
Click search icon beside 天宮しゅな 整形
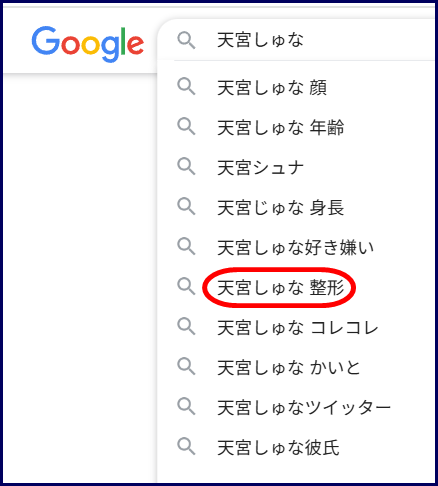click(186, 287)
